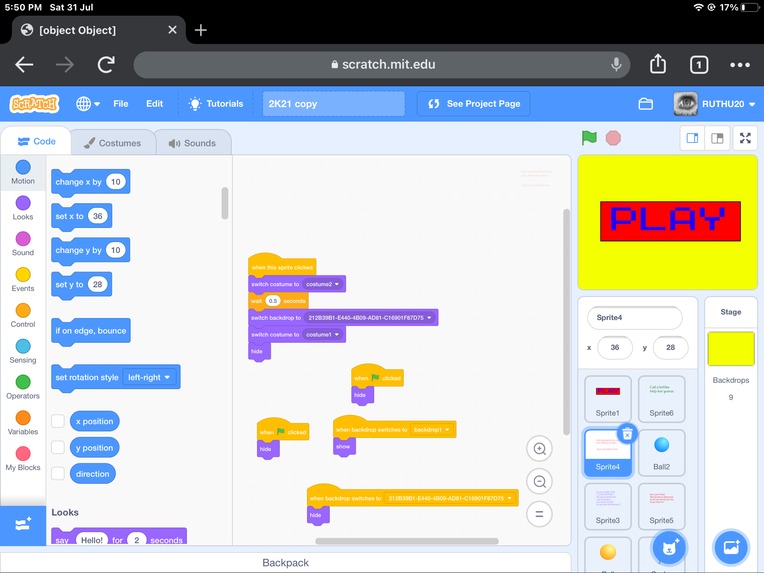Switch to small stage layout
The height and width of the screenshot is (573, 764).
pos(692,138)
